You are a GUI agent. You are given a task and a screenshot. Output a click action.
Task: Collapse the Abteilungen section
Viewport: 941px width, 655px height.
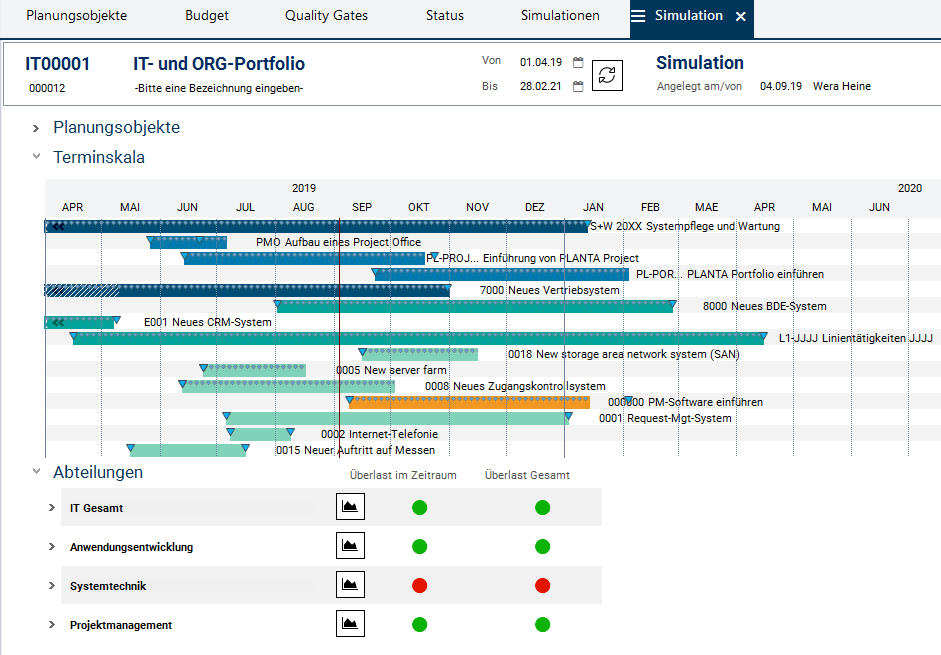[36, 472]
